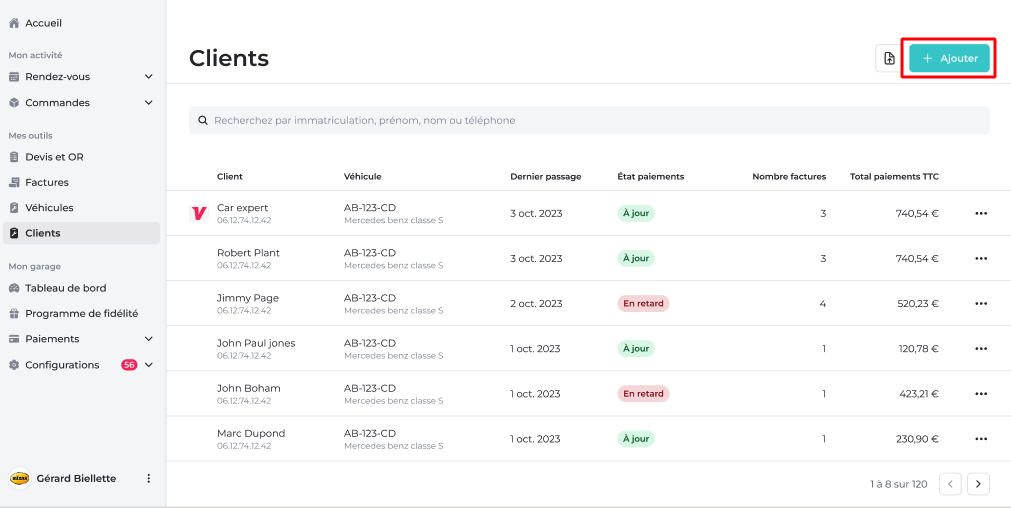Expand the Configurations submenu chevron
Screen dimensions: 1011x508
(x=149, y=365)
